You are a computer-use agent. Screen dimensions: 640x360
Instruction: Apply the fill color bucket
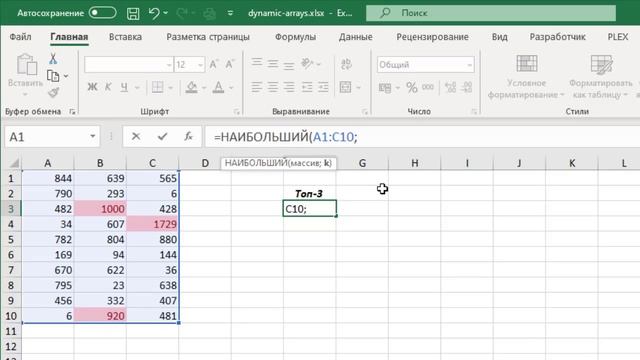(191, 87)
